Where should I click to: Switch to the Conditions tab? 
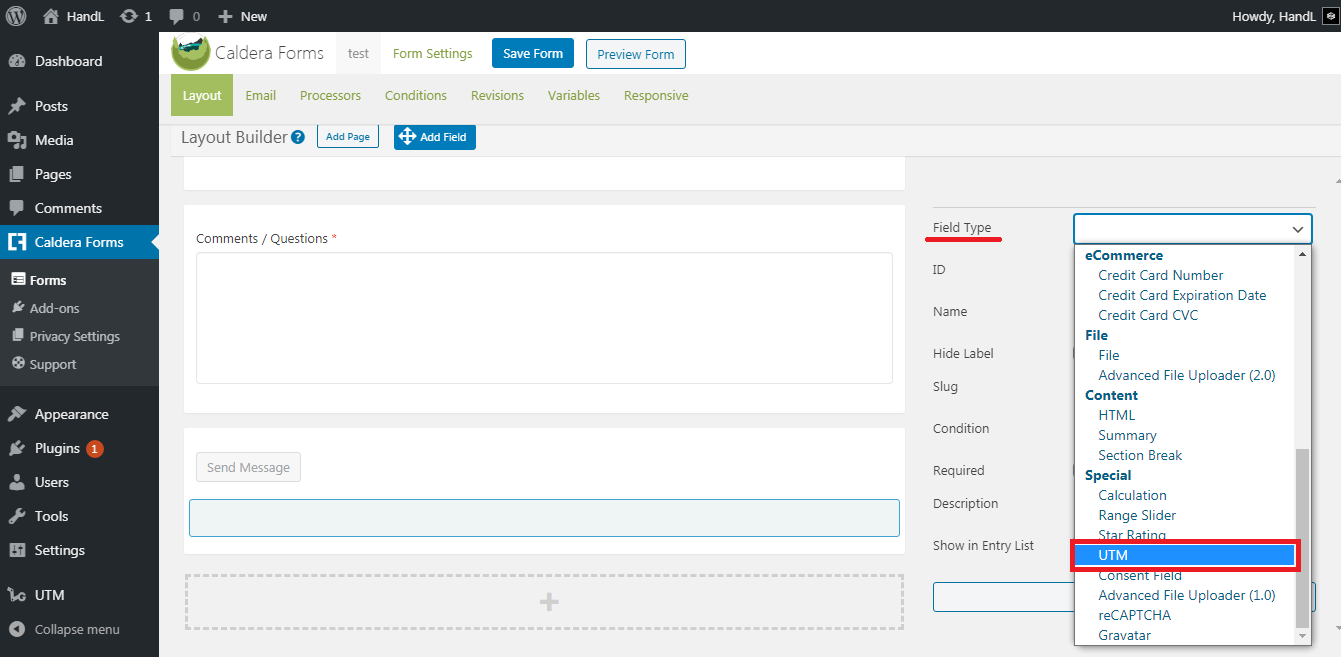pos(415,96)
